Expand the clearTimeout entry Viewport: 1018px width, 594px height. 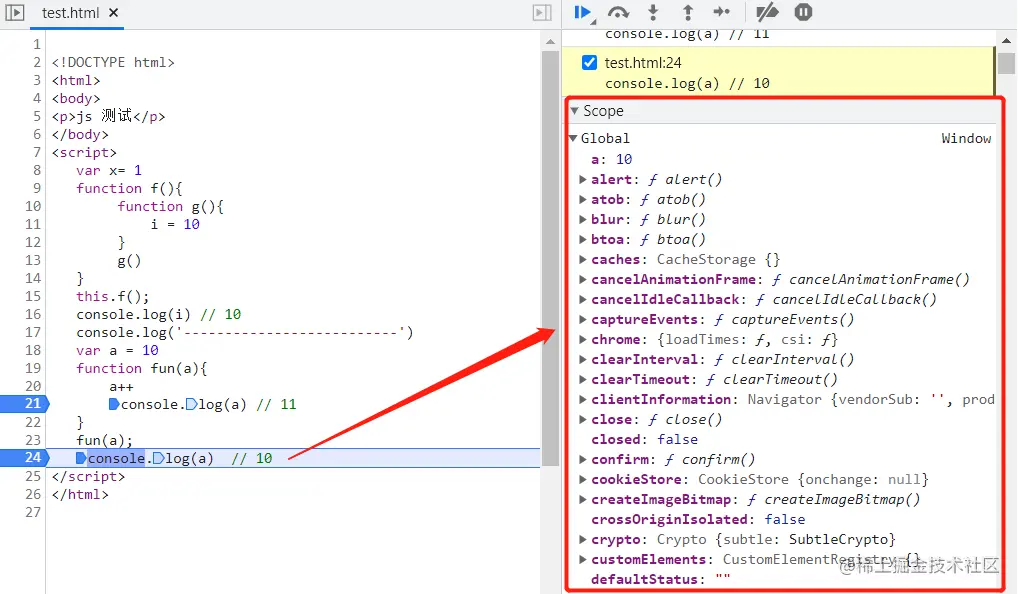(583, 379)
